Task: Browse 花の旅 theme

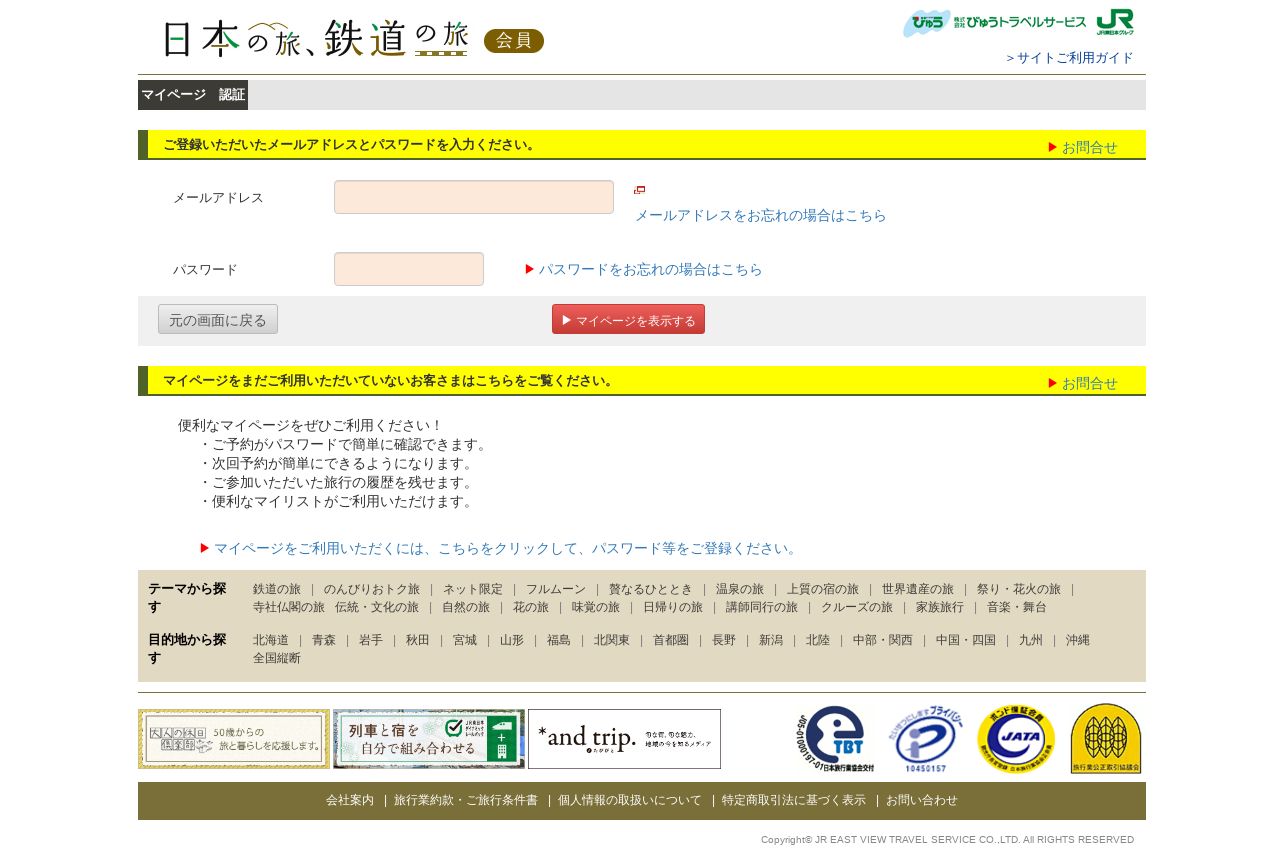Action: click(531, 607)
